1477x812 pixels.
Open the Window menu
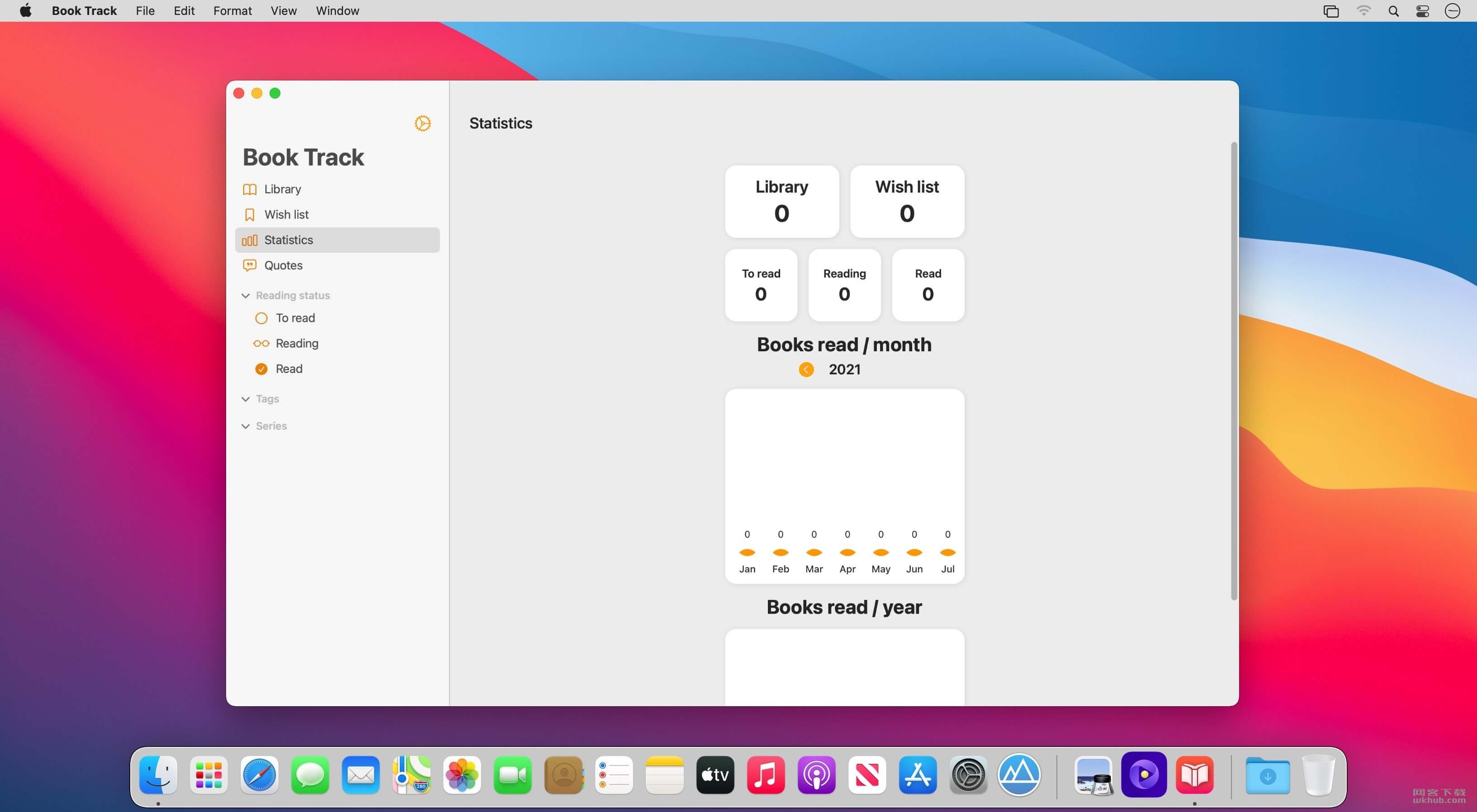point(337,11)
